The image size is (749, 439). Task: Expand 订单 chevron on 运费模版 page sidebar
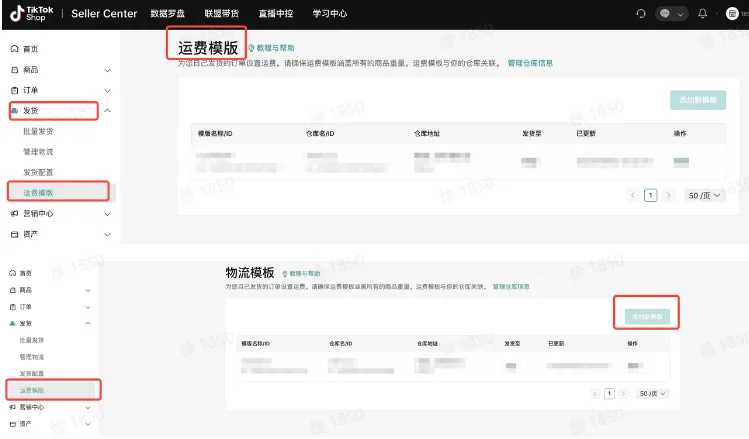[107, 91]
